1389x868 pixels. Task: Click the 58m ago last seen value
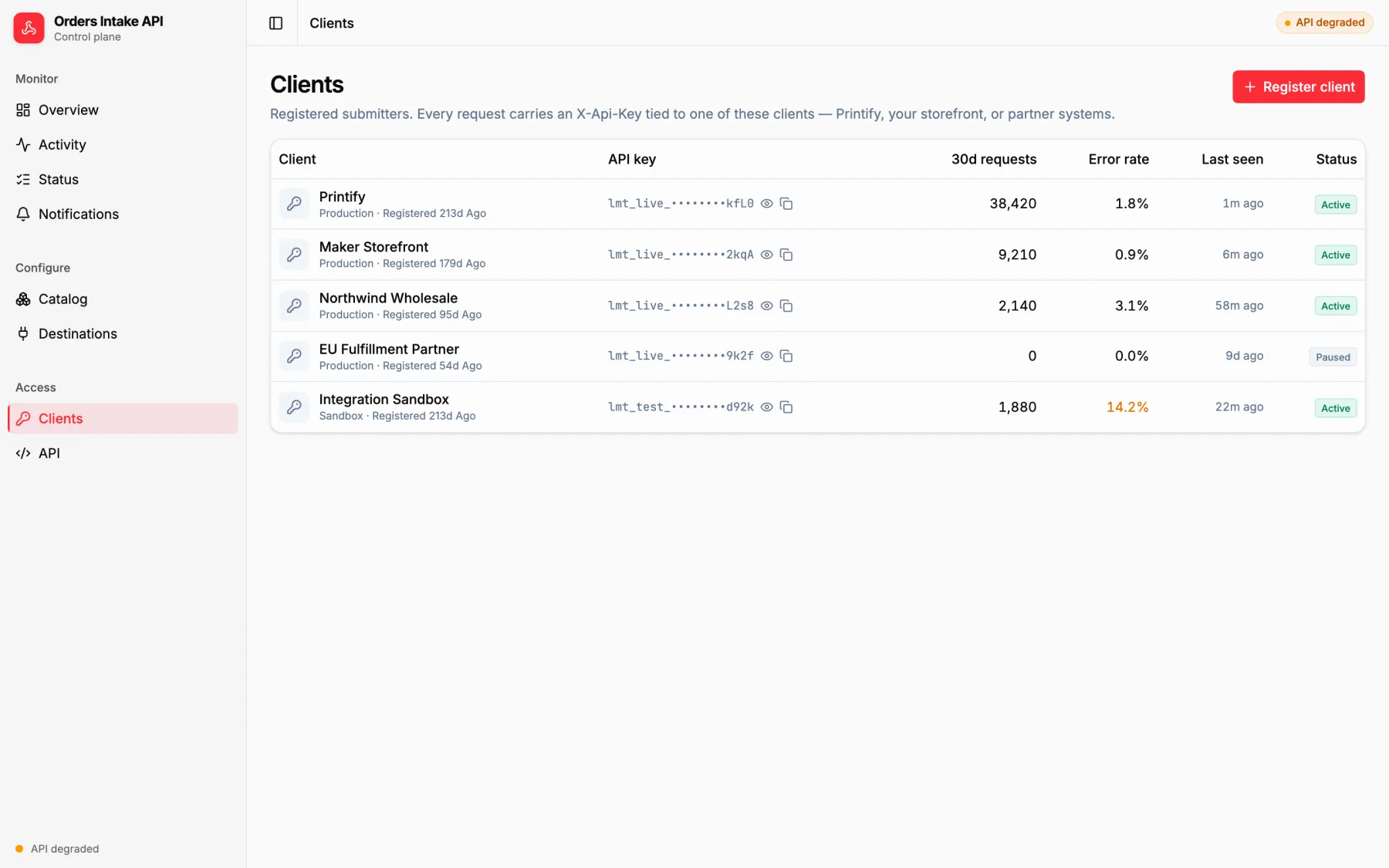(1239, 306)
